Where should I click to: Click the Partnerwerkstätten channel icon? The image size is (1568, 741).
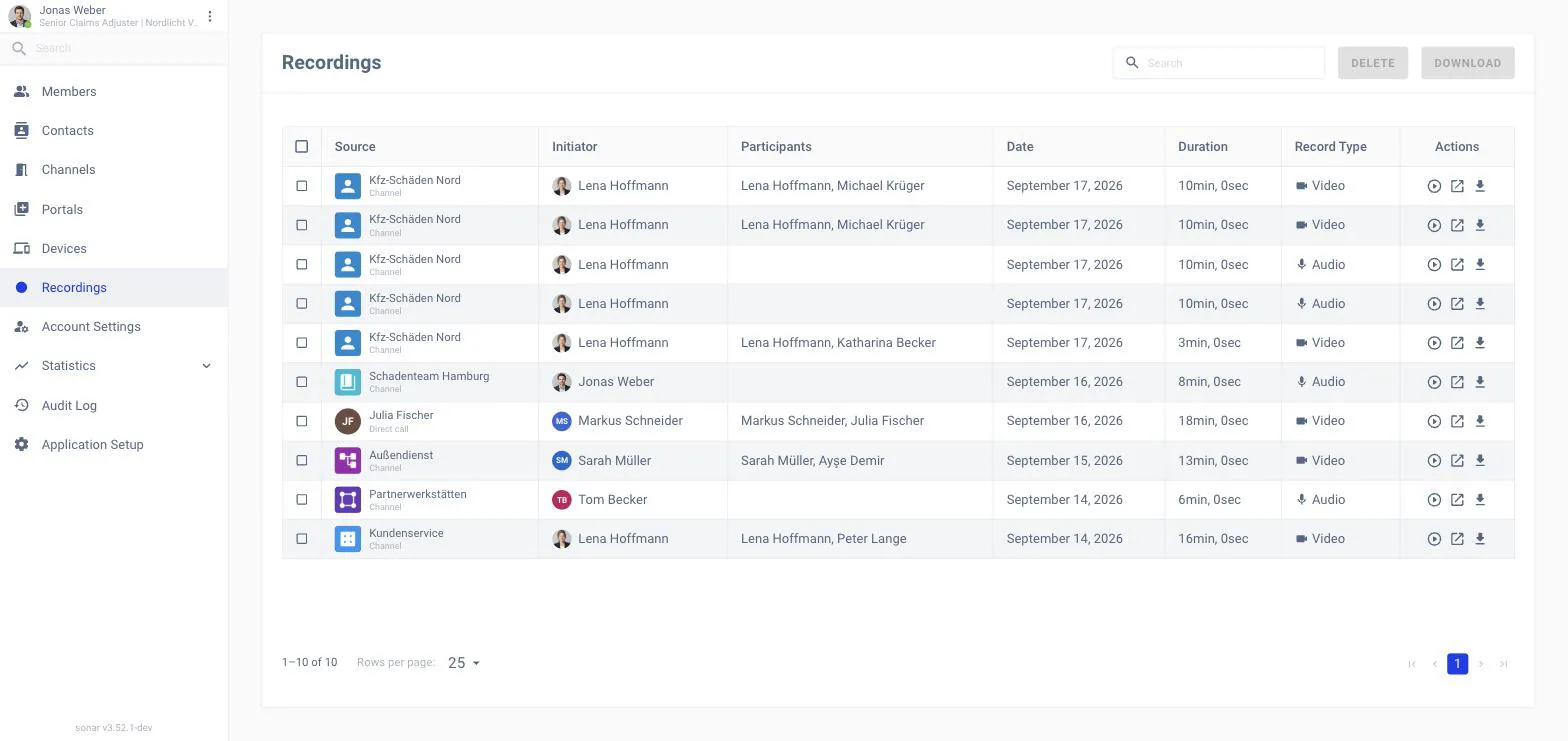click(347, 500)
